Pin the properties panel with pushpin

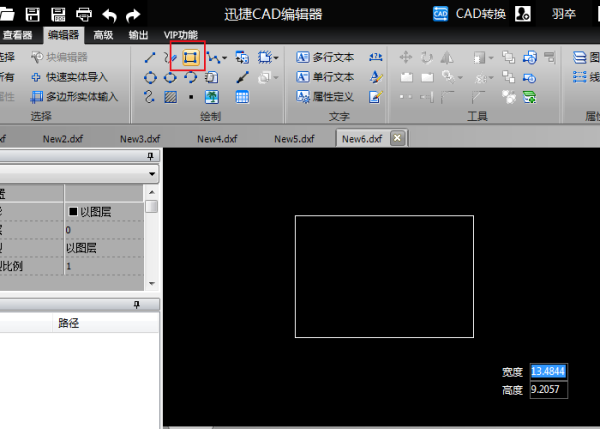(152, 157)
